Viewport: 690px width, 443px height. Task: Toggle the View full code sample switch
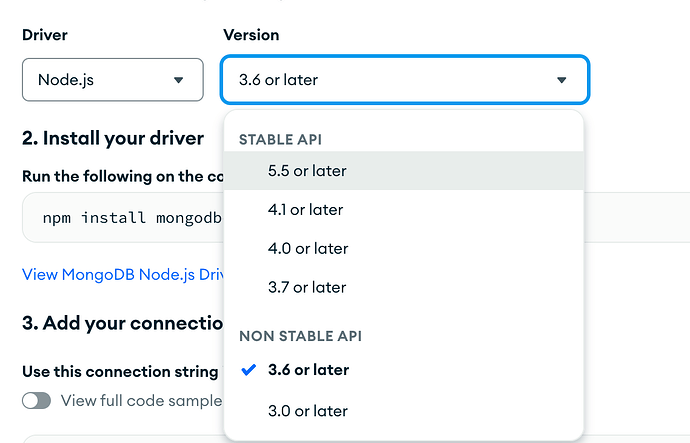coord(37,400)
